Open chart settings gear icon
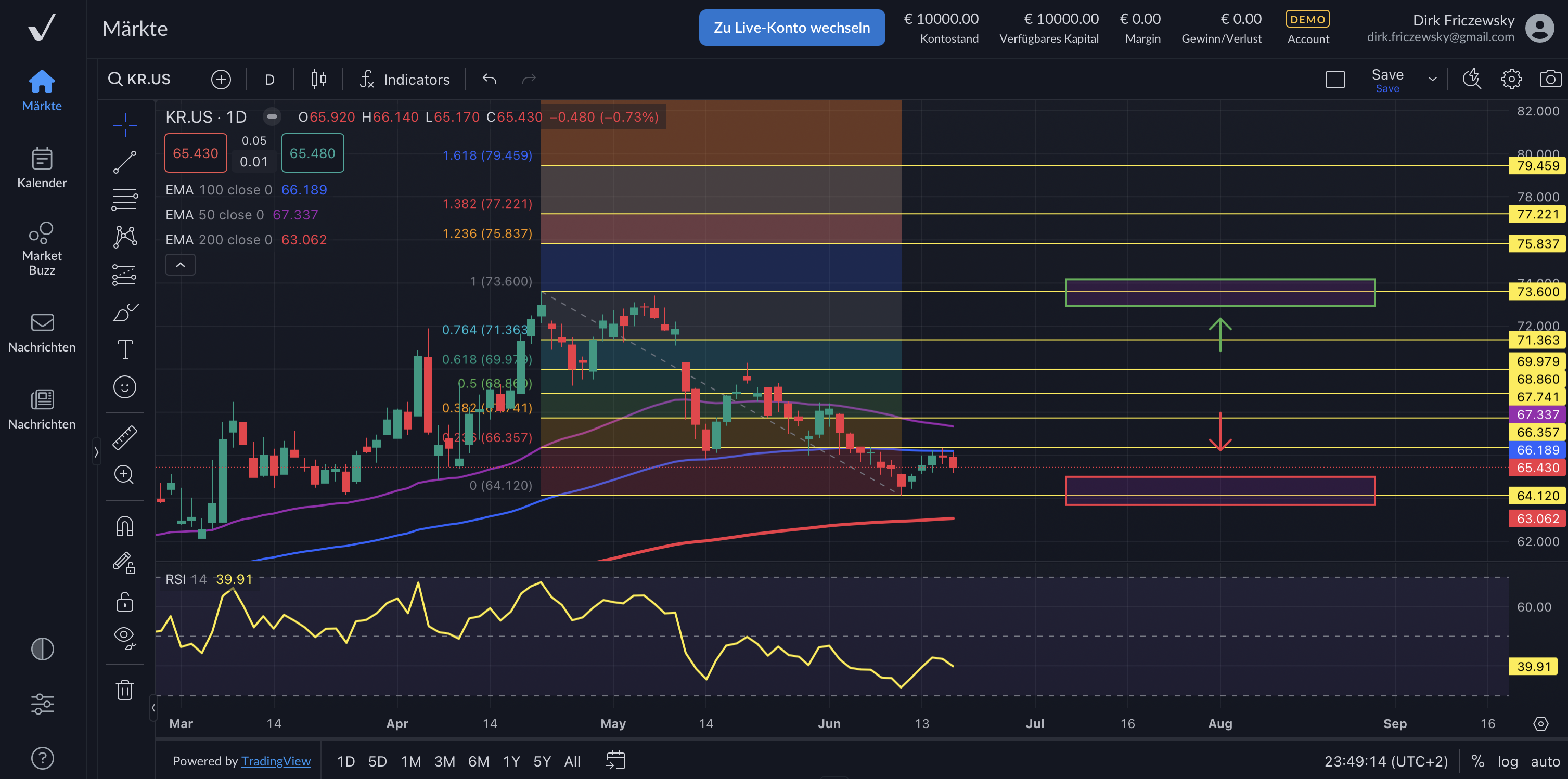This screenshot has height=779, width=1568. [1511, 79]
